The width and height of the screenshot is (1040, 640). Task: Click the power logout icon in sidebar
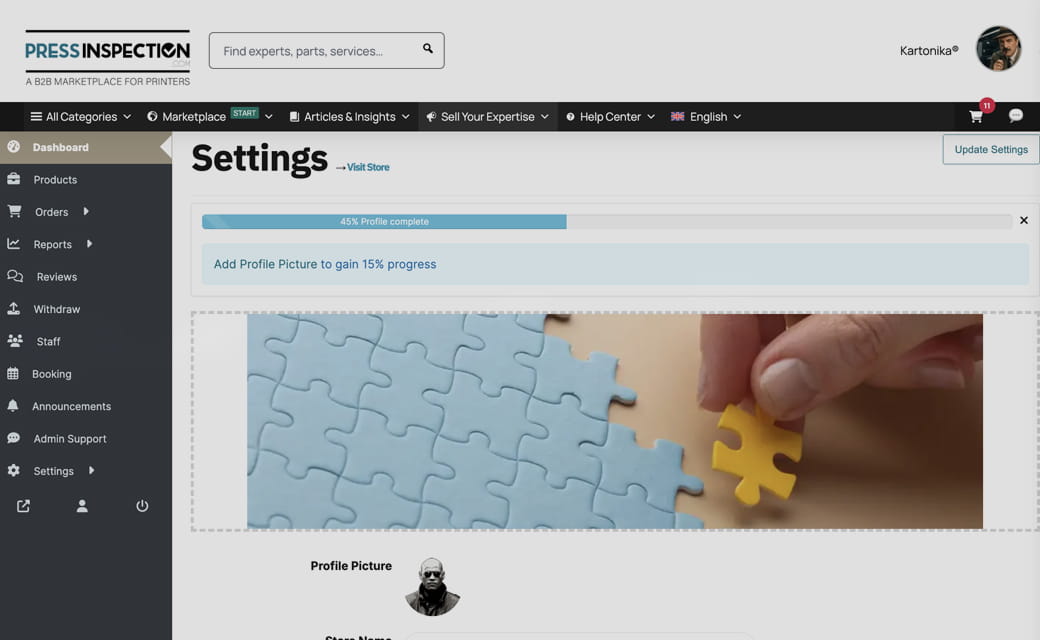click(142, 506)
